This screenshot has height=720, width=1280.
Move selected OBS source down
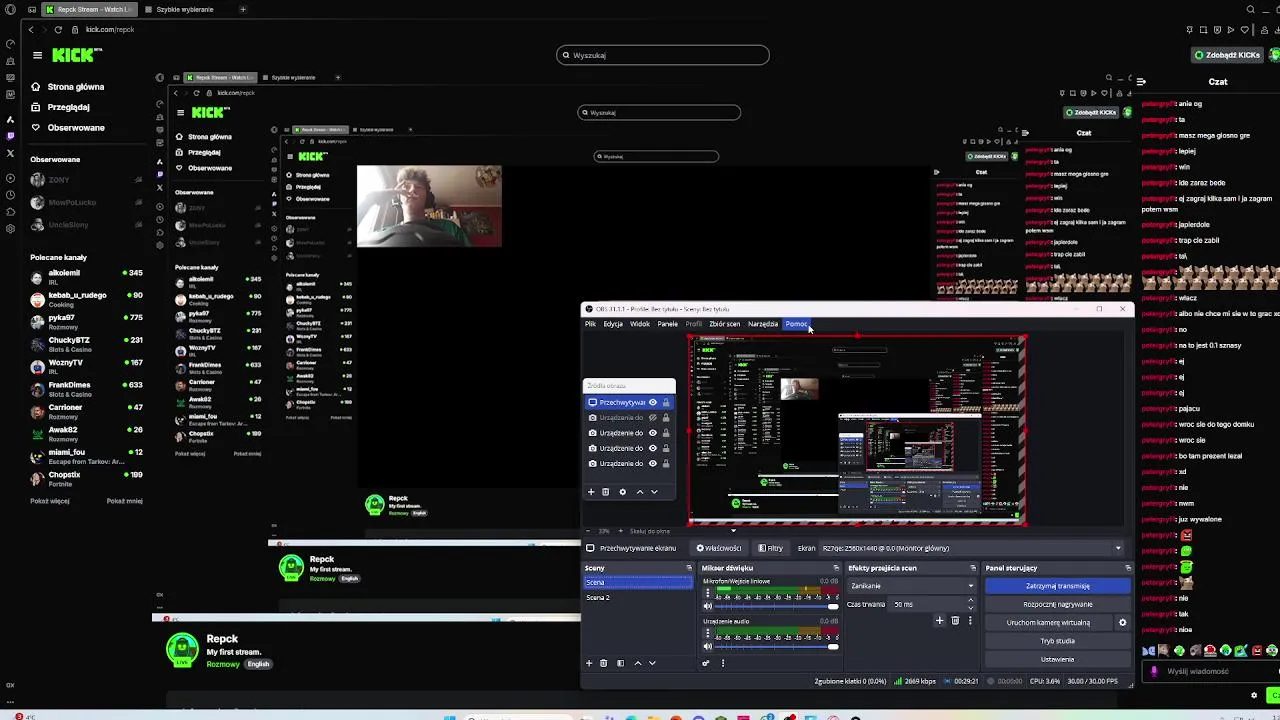tap(654, 492)
